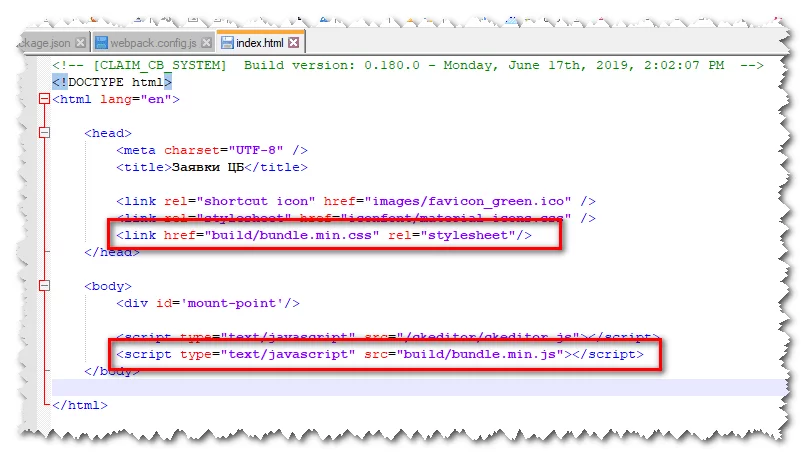Place cursor in the build version comment line

tap(400, 65)
